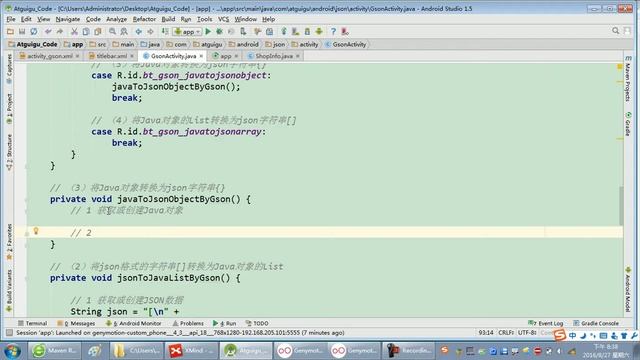Open Windows Start button

(x=12, y=351)
